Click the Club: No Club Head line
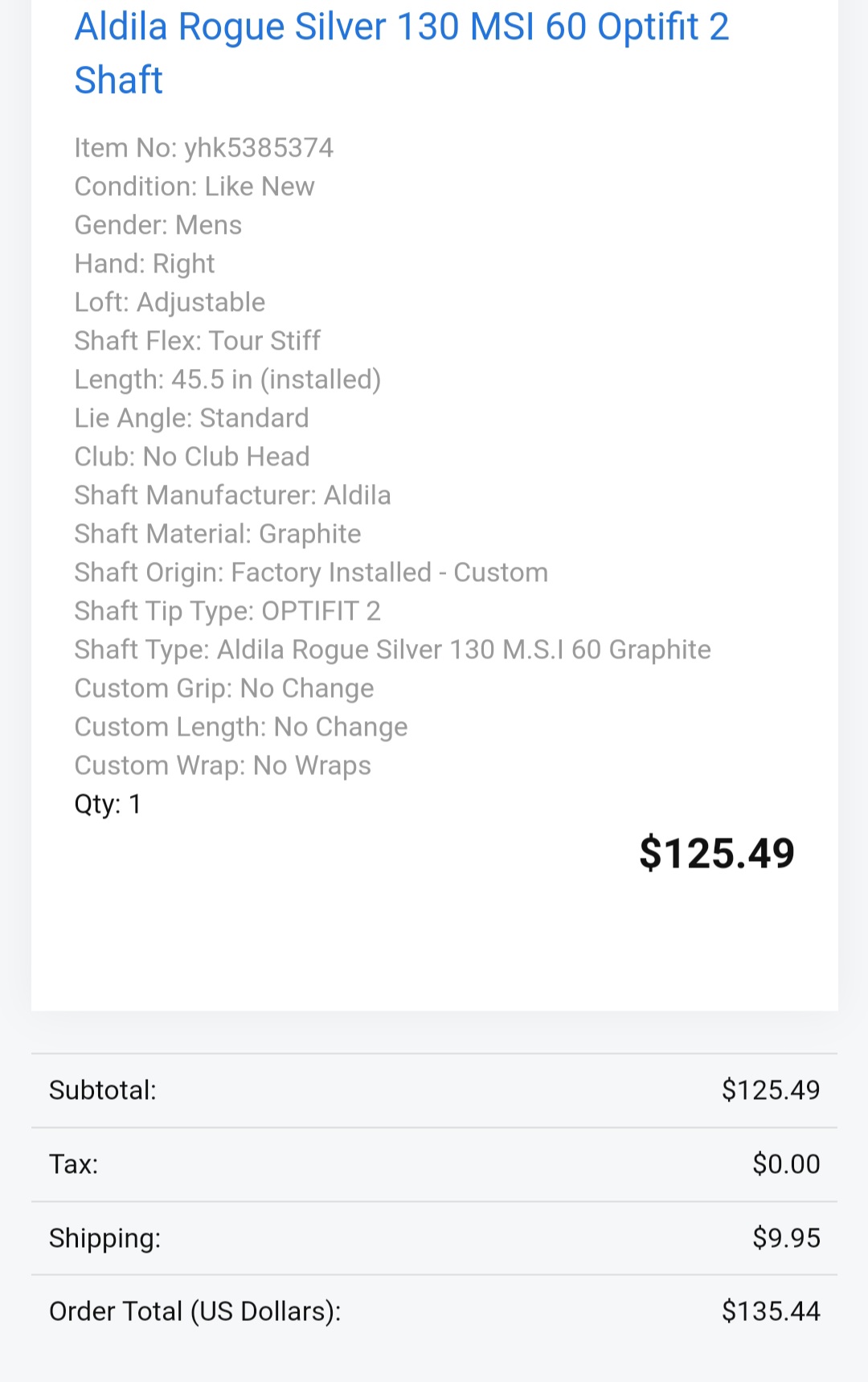Screen dimensions: 868x1382 point(192,457)
